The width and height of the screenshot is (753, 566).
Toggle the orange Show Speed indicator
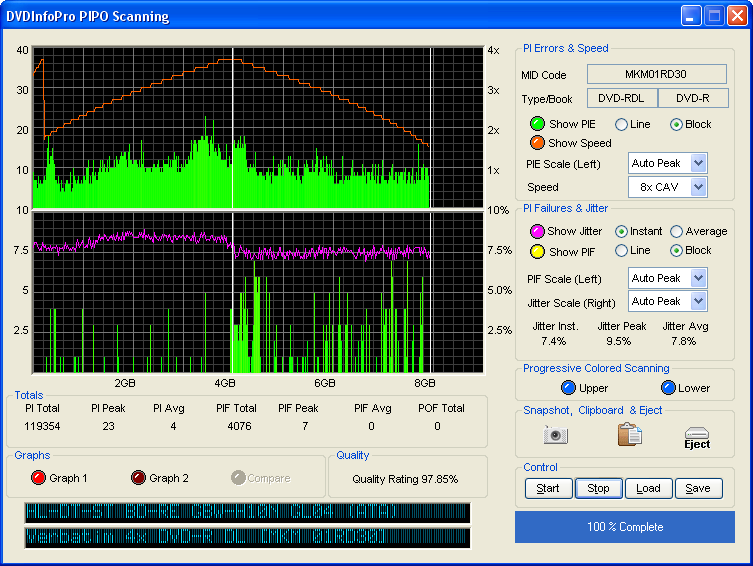[x=537, y=143]
